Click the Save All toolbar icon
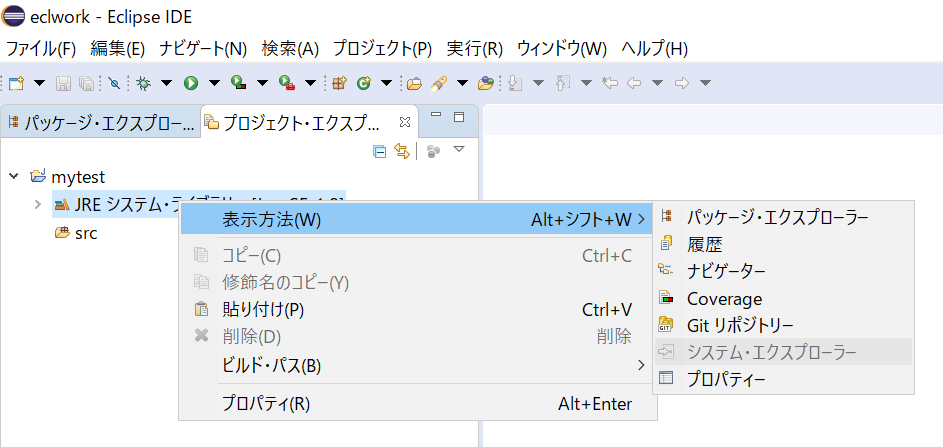943x447 pixels. point(87,83)
